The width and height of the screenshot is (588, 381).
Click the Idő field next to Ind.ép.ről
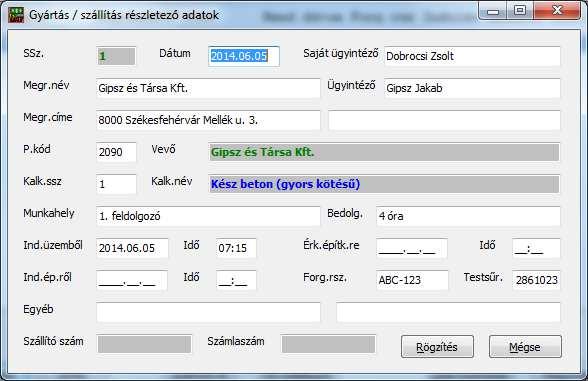pos(236,280)
